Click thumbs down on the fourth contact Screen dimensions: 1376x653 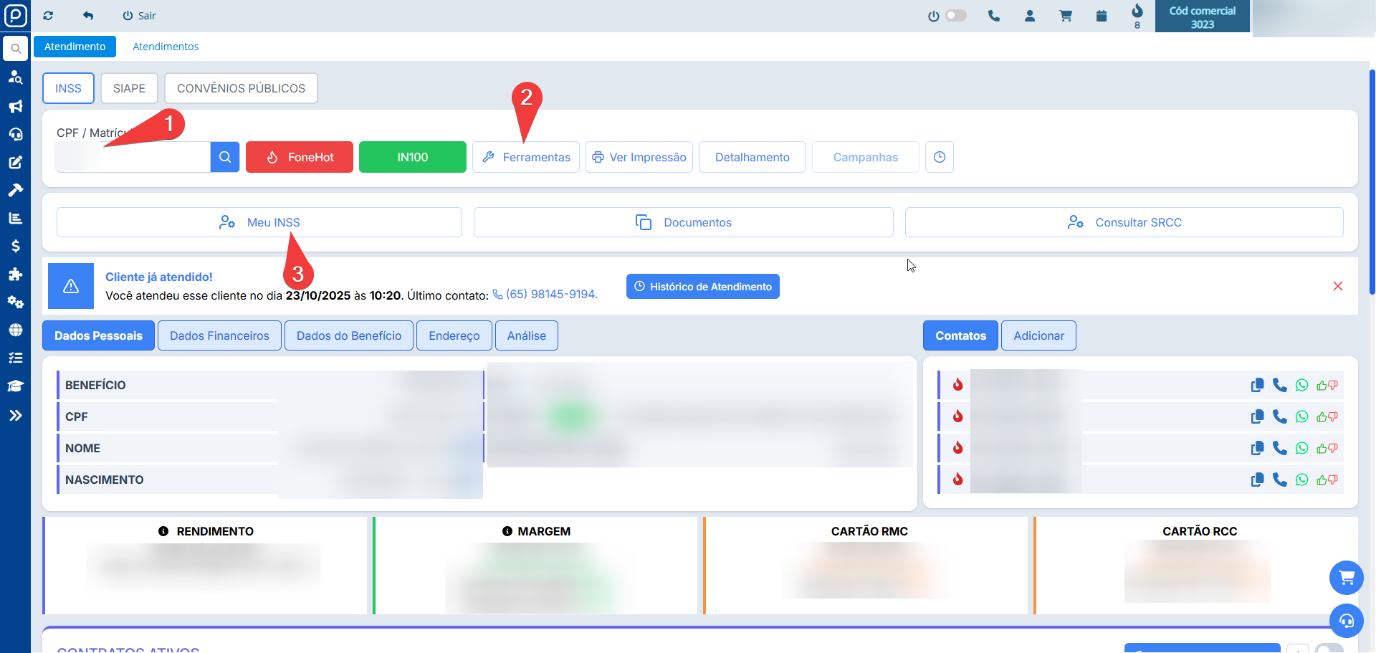1333,480
